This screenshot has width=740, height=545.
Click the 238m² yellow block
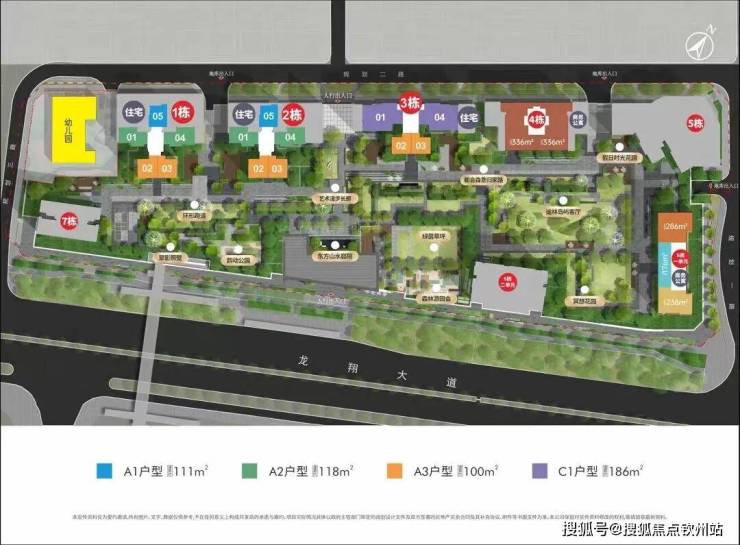[x=675, y=301]
